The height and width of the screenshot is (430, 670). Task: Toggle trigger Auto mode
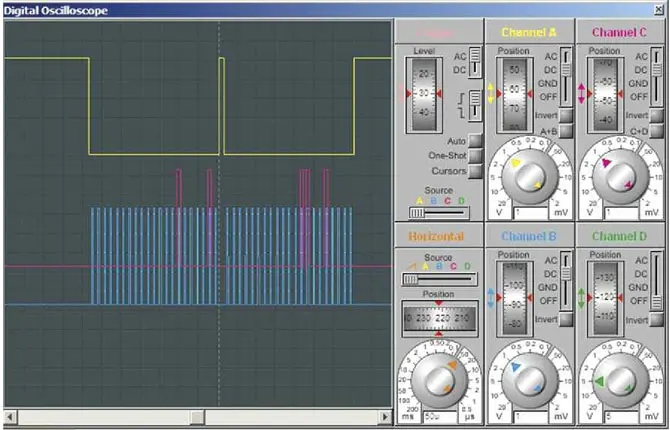pos(475,141)
